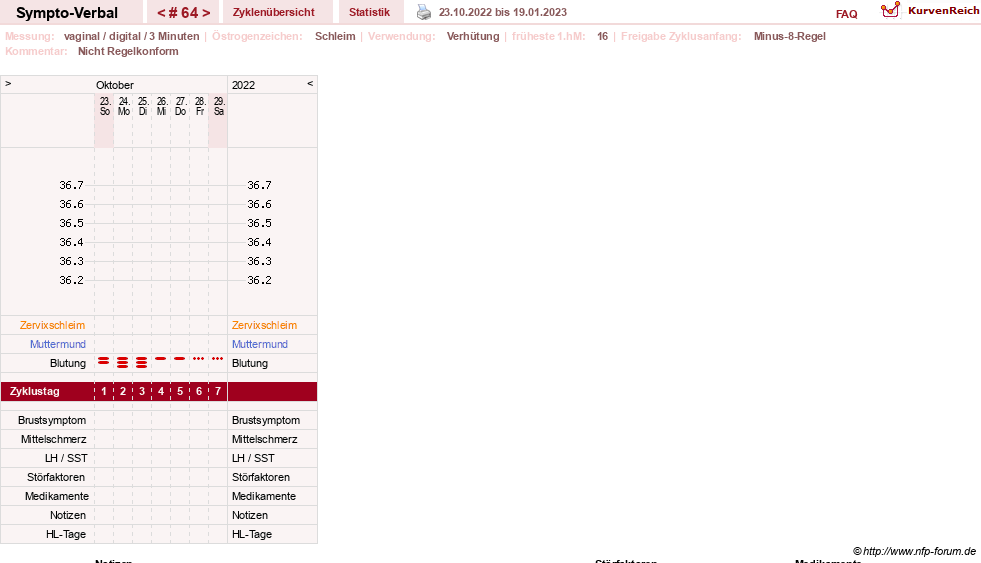Click the left Zervixschleim label
This screenshot has width=981, height=563.
53,325
